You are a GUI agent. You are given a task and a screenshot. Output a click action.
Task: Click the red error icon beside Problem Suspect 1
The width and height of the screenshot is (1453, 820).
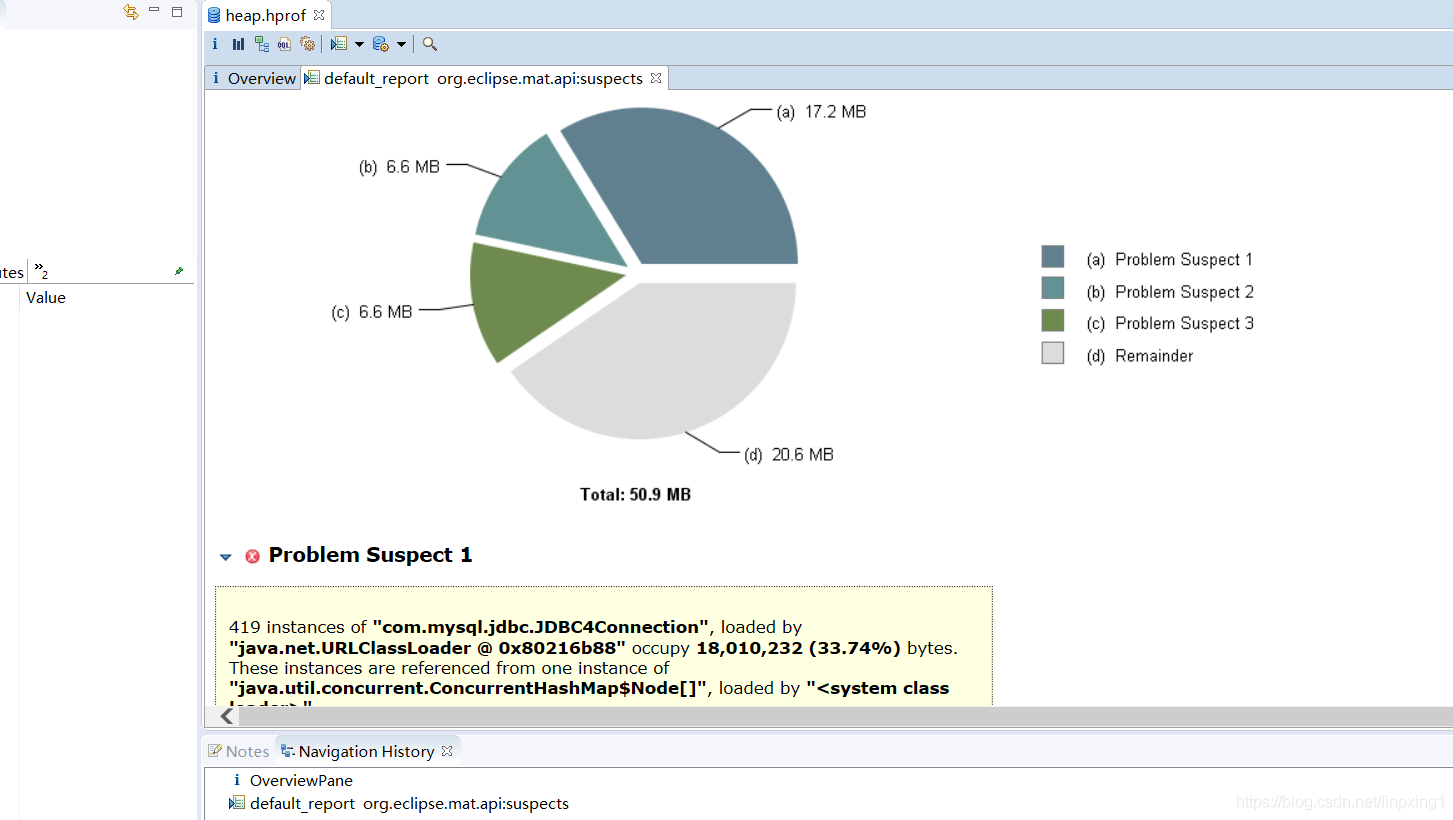[x=252, y=556]
